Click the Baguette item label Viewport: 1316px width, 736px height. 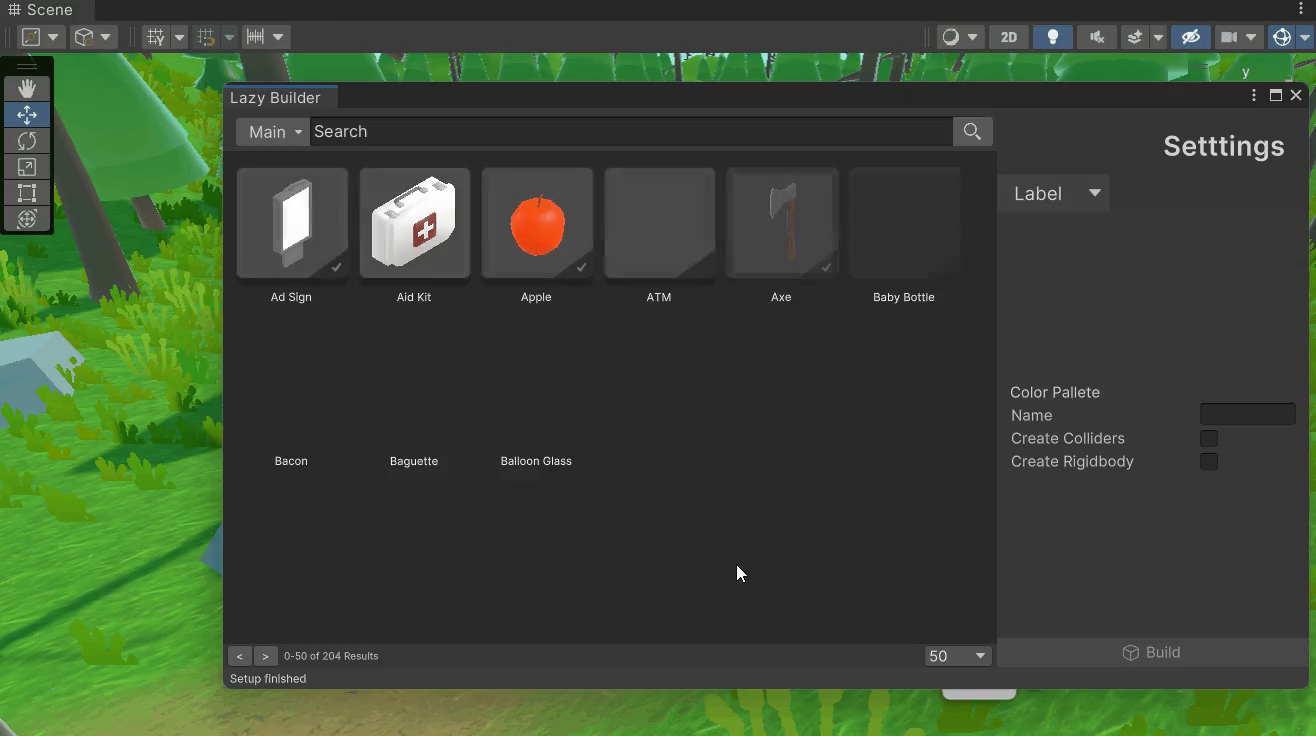click(x=414, y=461)
